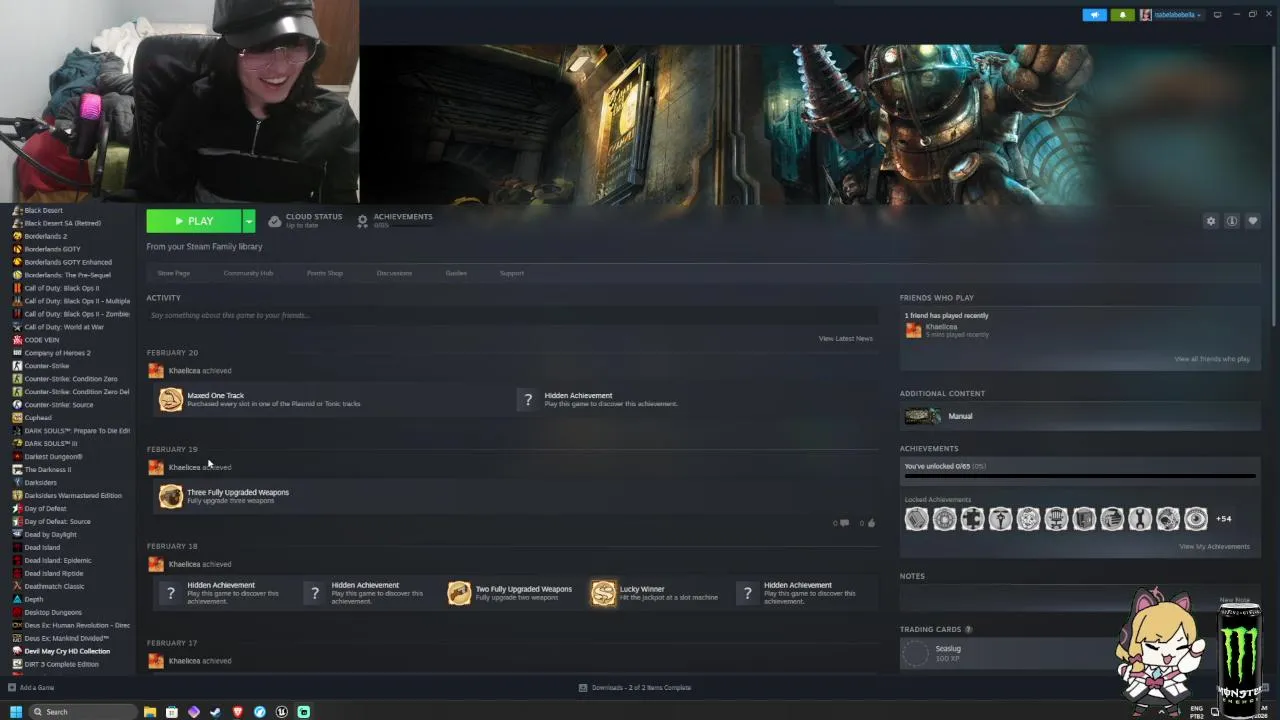This screenshot has height=720, width=1280.
Task: Click the Big Picture mode monitor icon
Action: pyautogui.click(x=1217, y=15)
